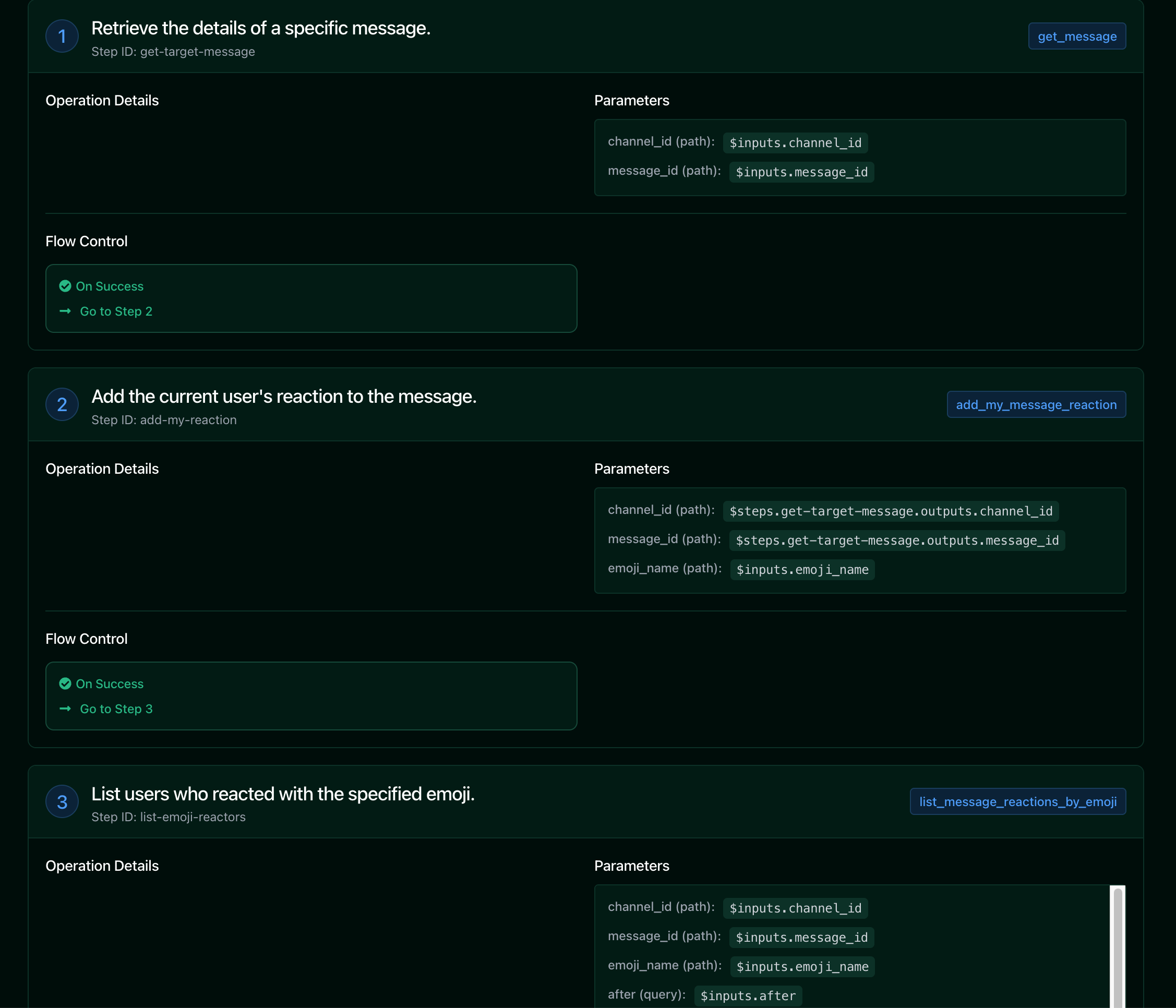The height and width of the screenshot is (1008, 1176).
Task: Select the heading 'List users who reacted with the specified emoji.'
Action: pos(283,794)
